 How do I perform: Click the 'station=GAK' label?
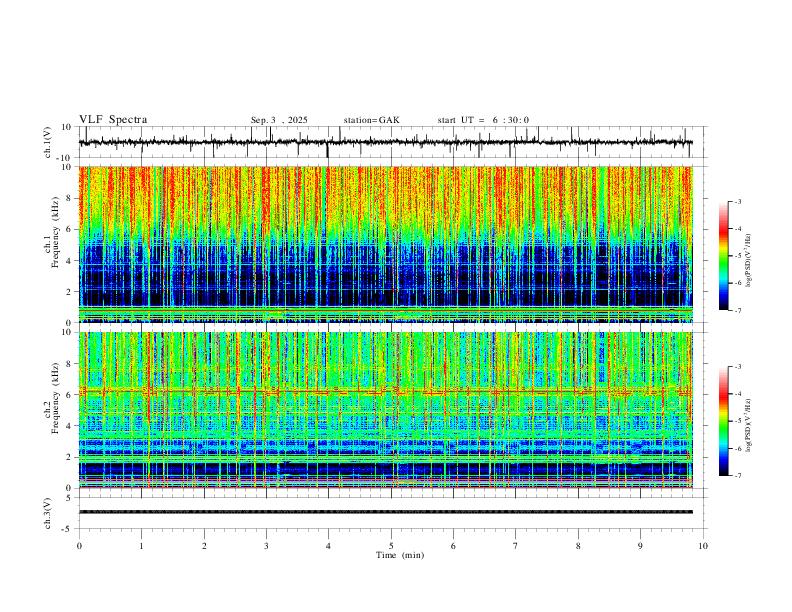(x=371, y=120)
